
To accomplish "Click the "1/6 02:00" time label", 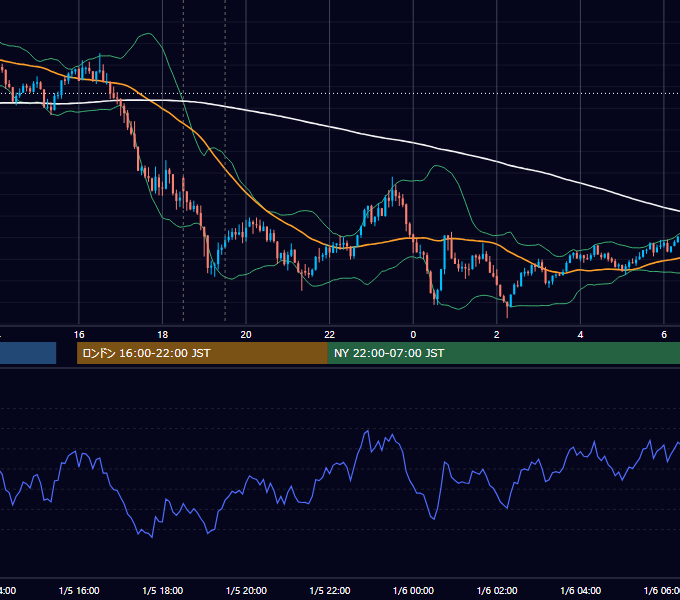I will [497, 590].
